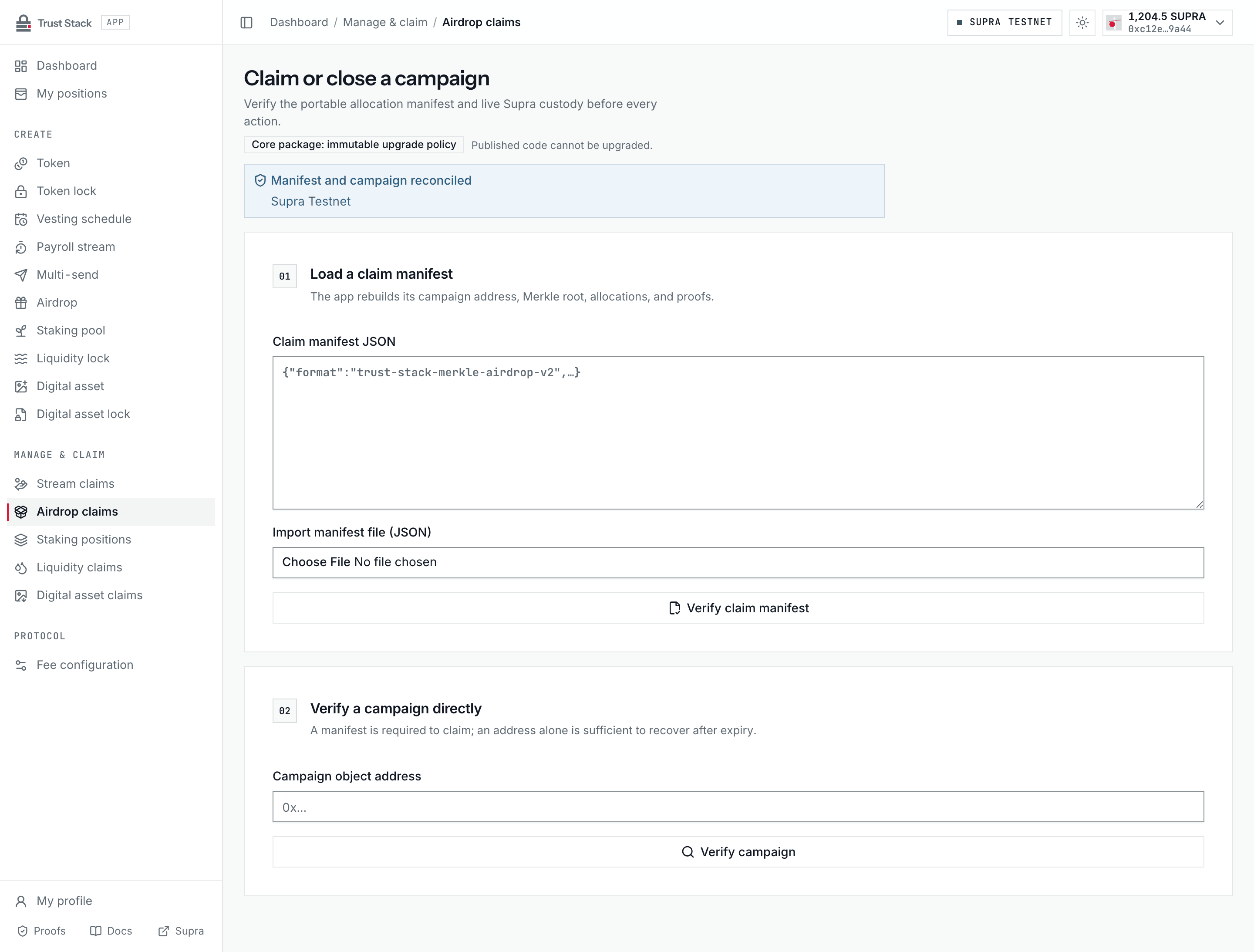The height and width of the screenshot is (952, 1254).
Task: Focus the Claim manifest JSON textarea
Action: (738, 432)
